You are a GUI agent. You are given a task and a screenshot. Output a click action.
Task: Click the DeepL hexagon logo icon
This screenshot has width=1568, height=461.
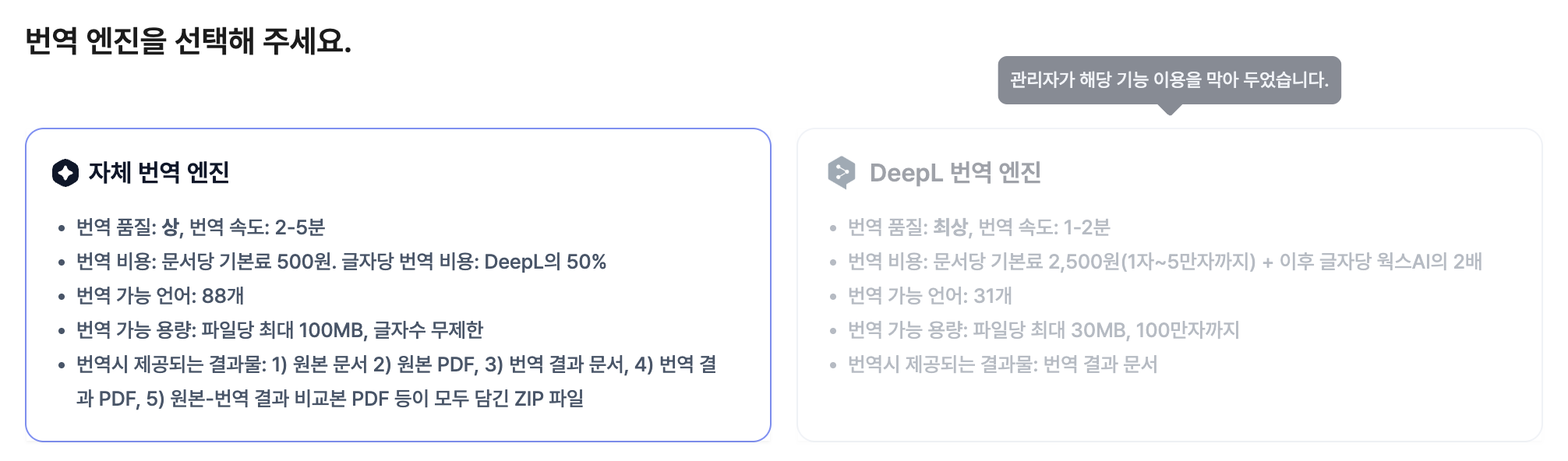[x=842, y=173]
